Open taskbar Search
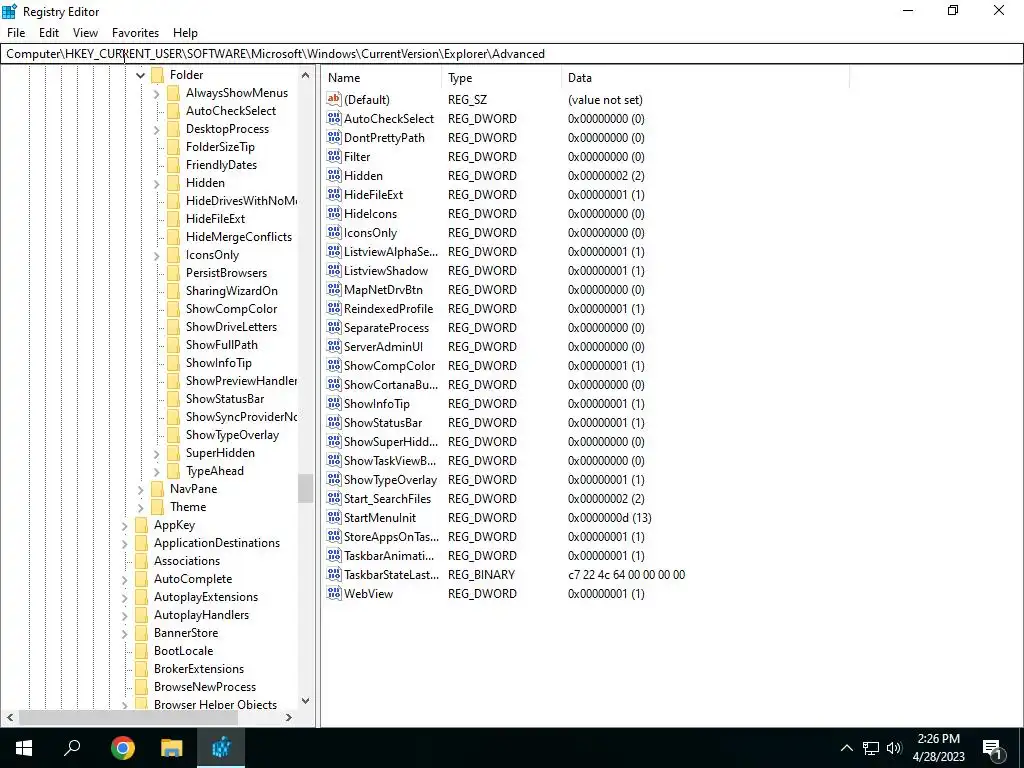 coord(72,748)
